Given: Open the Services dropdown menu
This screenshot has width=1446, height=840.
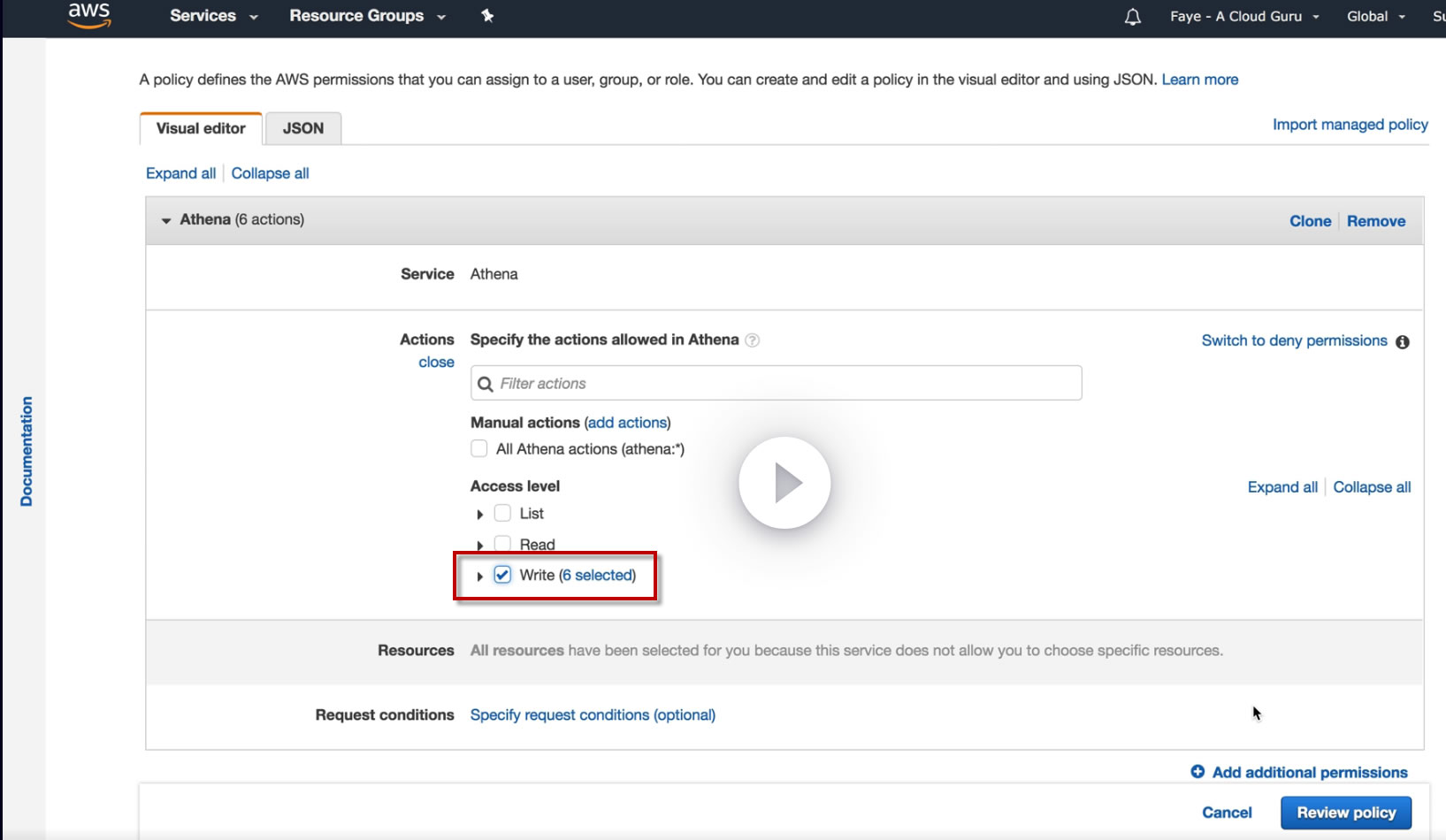Looking at the screenshot, I should tap(213, 16).
